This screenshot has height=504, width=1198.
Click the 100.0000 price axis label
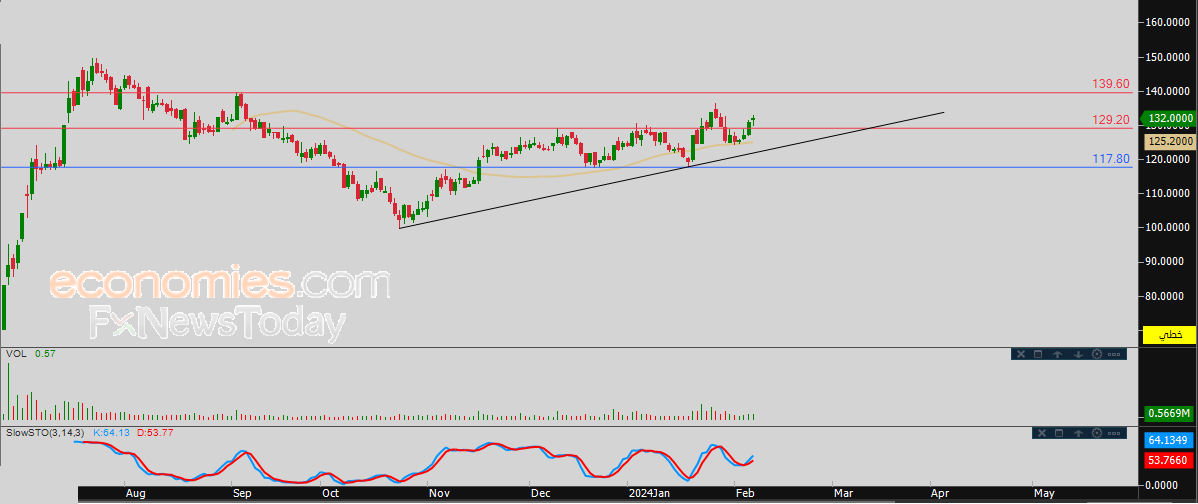pyautogui.click(x=1168, y=228)
